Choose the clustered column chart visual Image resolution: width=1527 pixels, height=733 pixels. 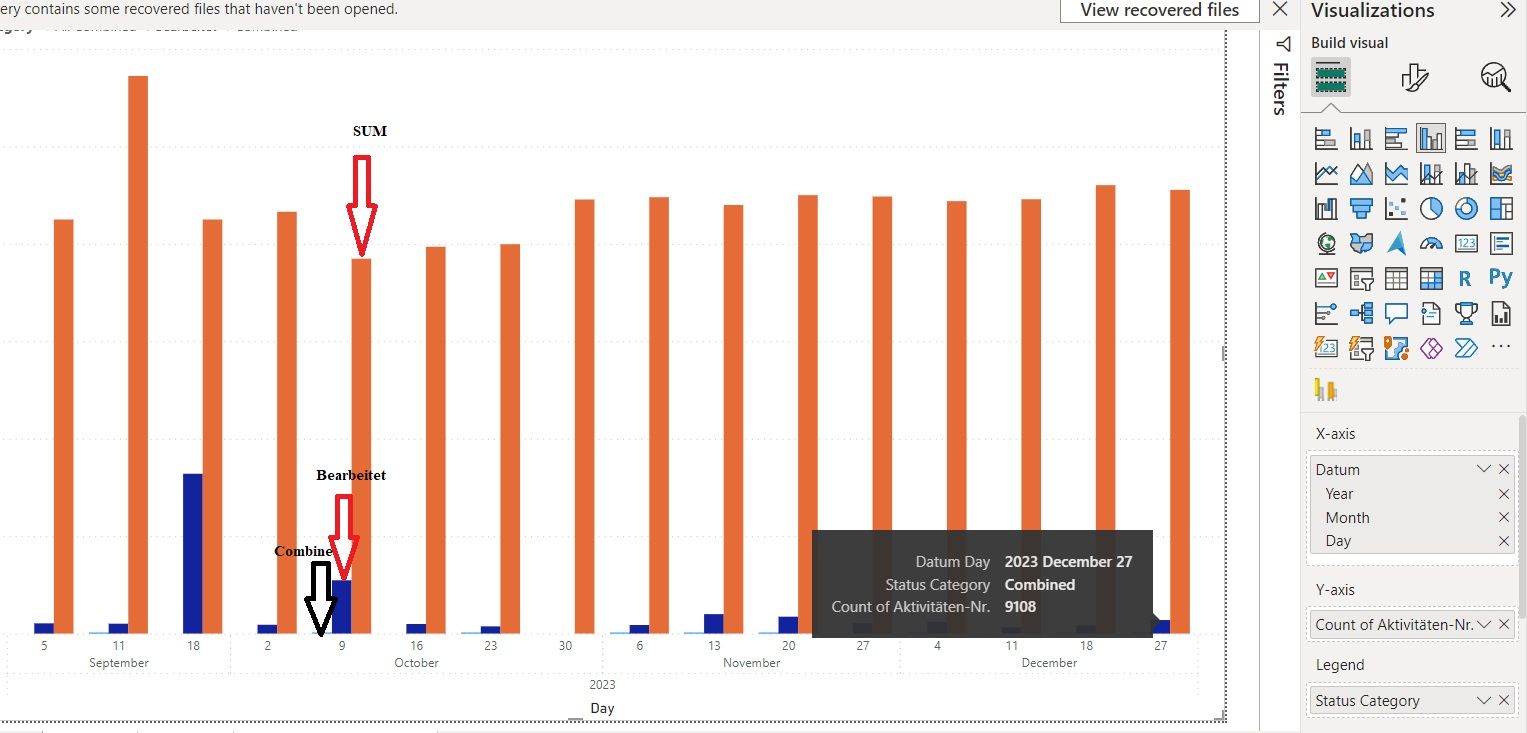click(1431, 138)
